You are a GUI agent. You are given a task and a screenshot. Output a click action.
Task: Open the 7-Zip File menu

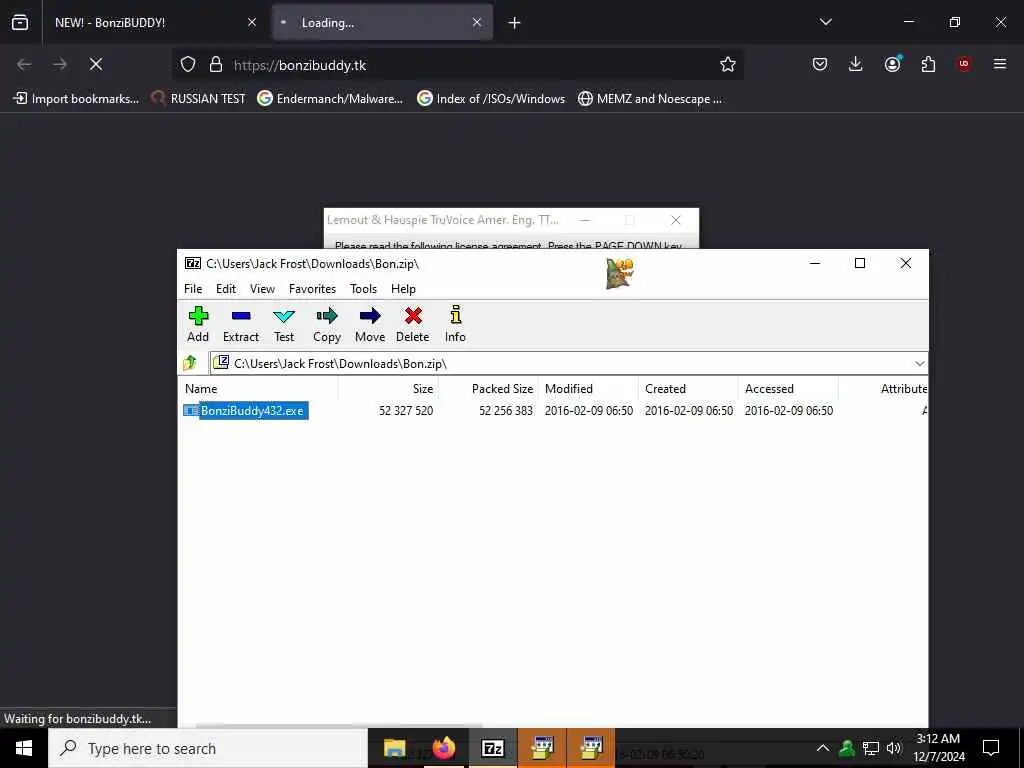tap(193, 289)
